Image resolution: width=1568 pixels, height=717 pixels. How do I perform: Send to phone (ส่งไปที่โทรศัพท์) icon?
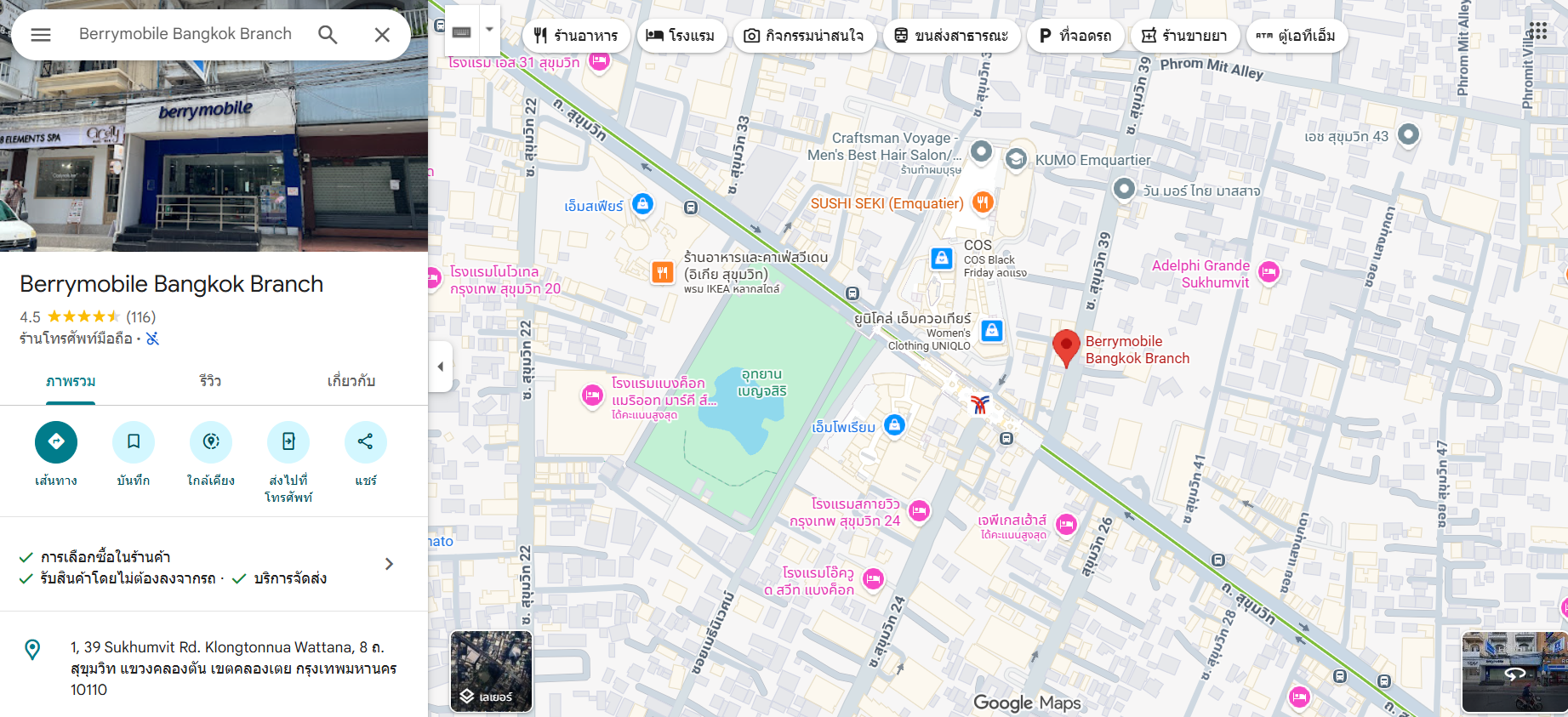[288, 441]
